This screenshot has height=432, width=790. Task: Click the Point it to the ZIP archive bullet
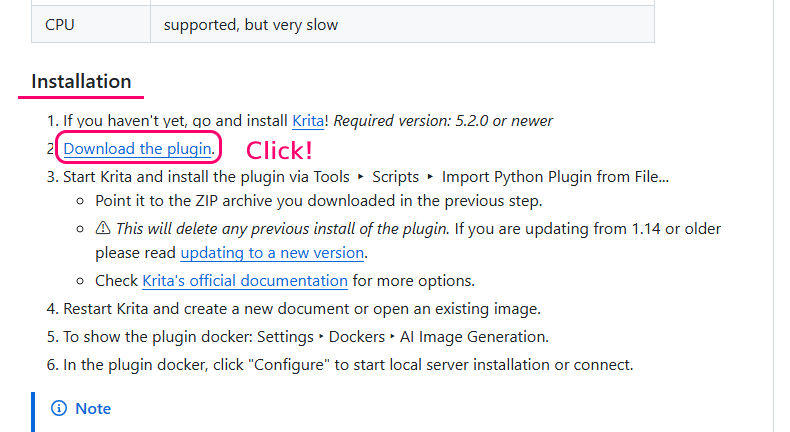tap(318, 201)
